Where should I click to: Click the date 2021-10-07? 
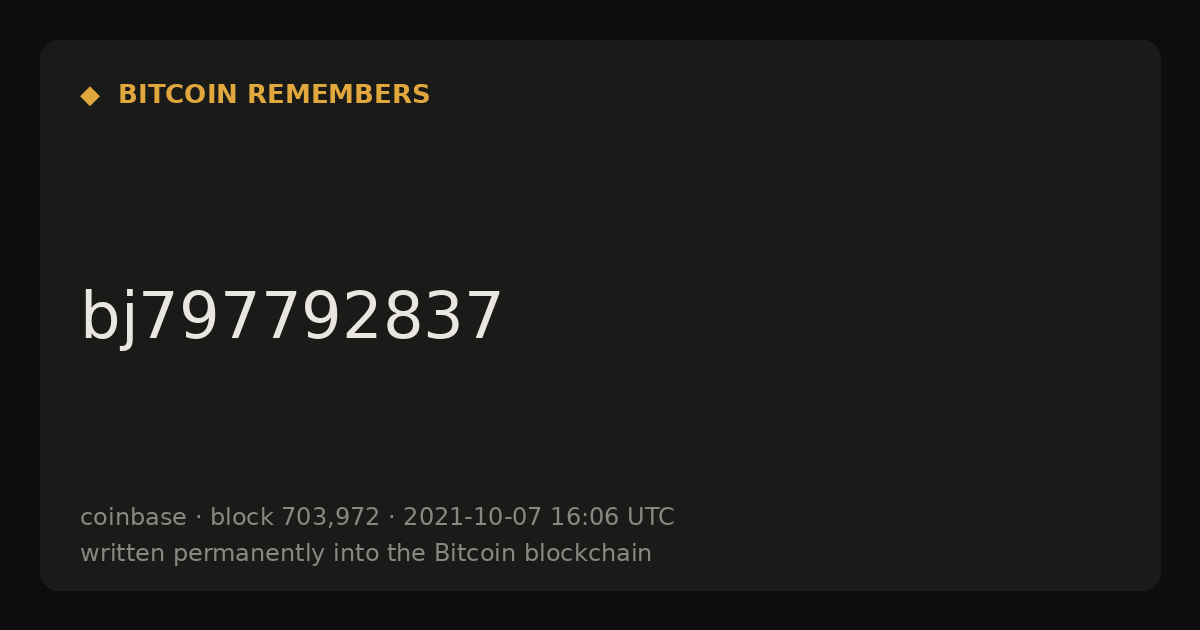472,517
